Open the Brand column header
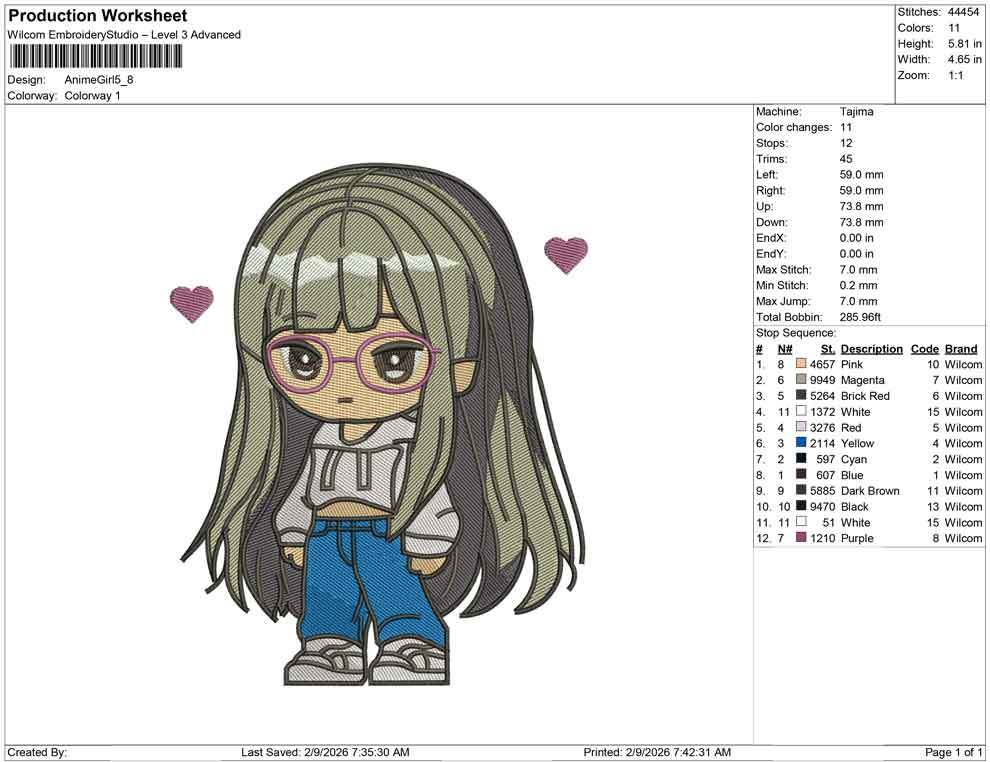Viewport: 990px width, 762px height. coord(960,348)
